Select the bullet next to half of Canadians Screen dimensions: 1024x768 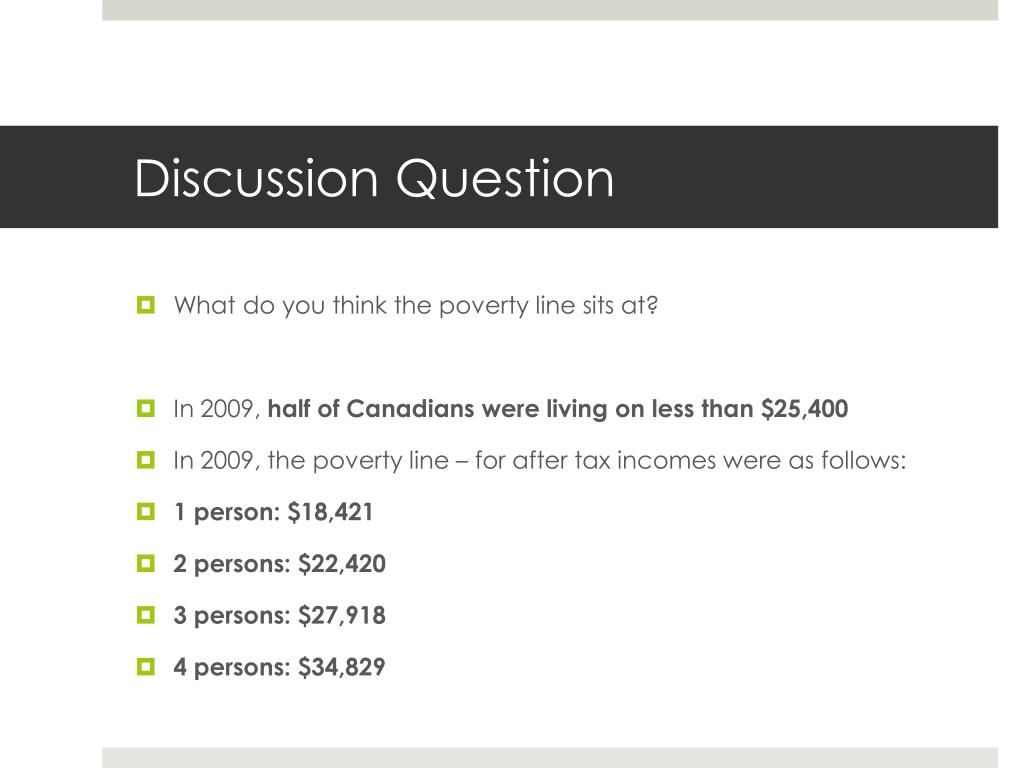(x=146, y=409)
